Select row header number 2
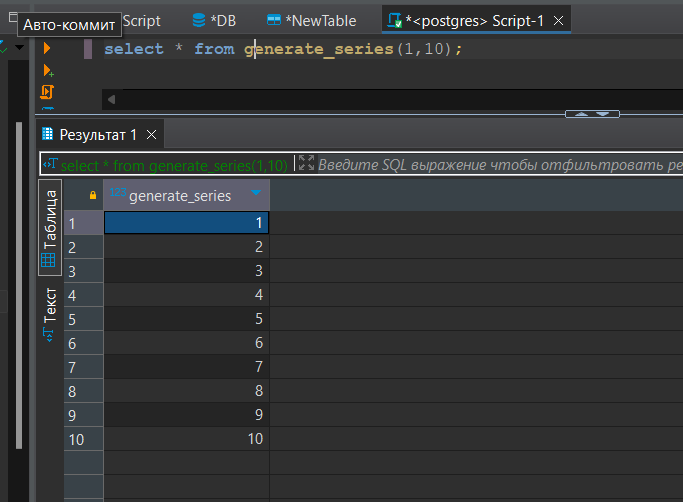The width and height of the screenshot is (683, 502). 84,247
